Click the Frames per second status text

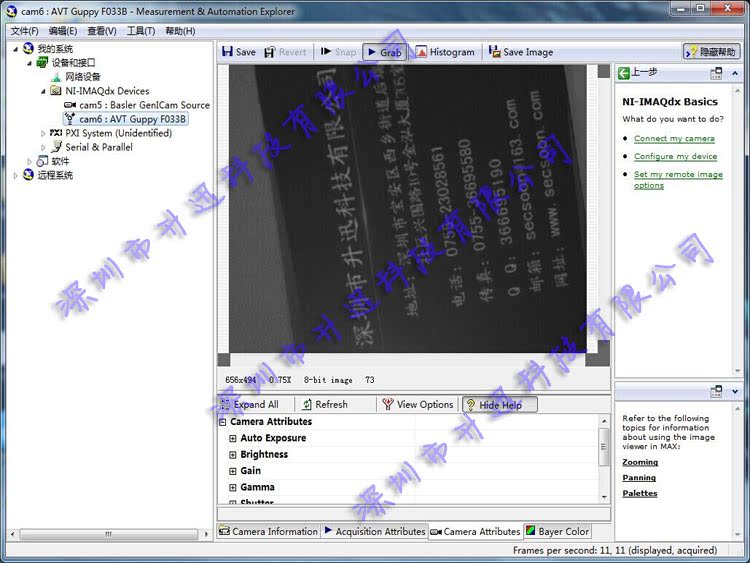click(615, 551)
